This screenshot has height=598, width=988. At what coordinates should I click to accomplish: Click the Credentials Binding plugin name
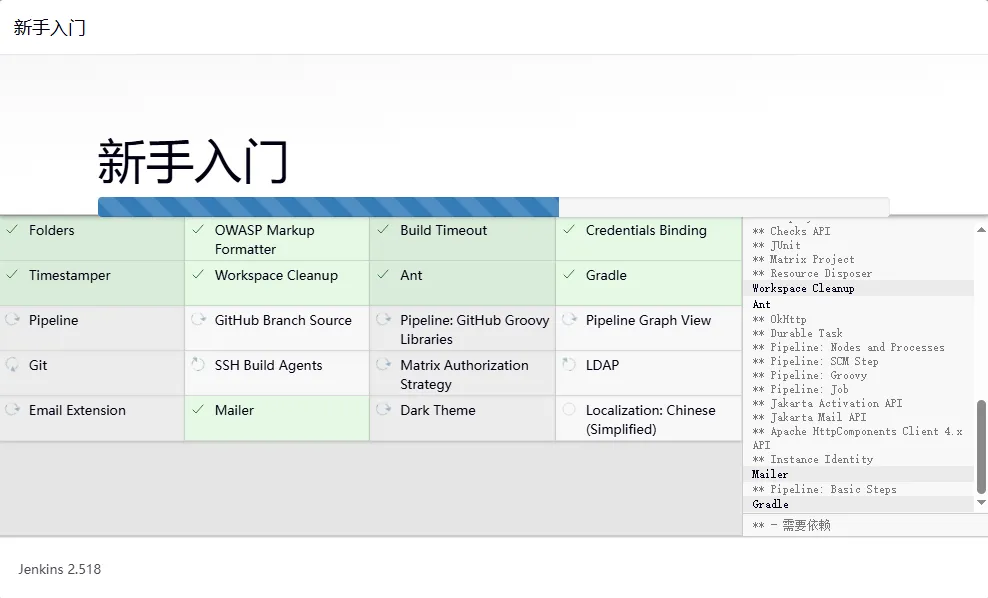tap(646, 230)
